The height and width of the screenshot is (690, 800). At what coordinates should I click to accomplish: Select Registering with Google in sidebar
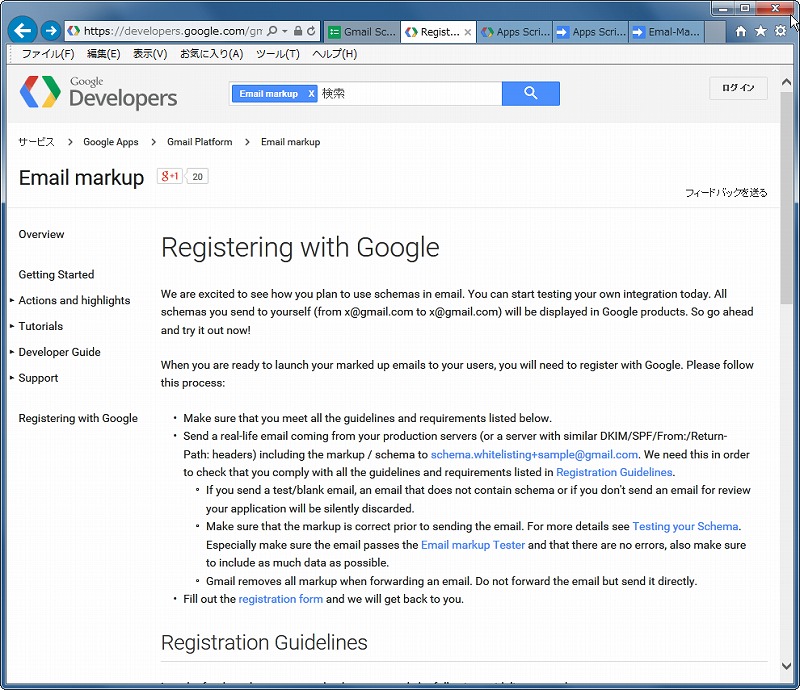click(78, 418)
